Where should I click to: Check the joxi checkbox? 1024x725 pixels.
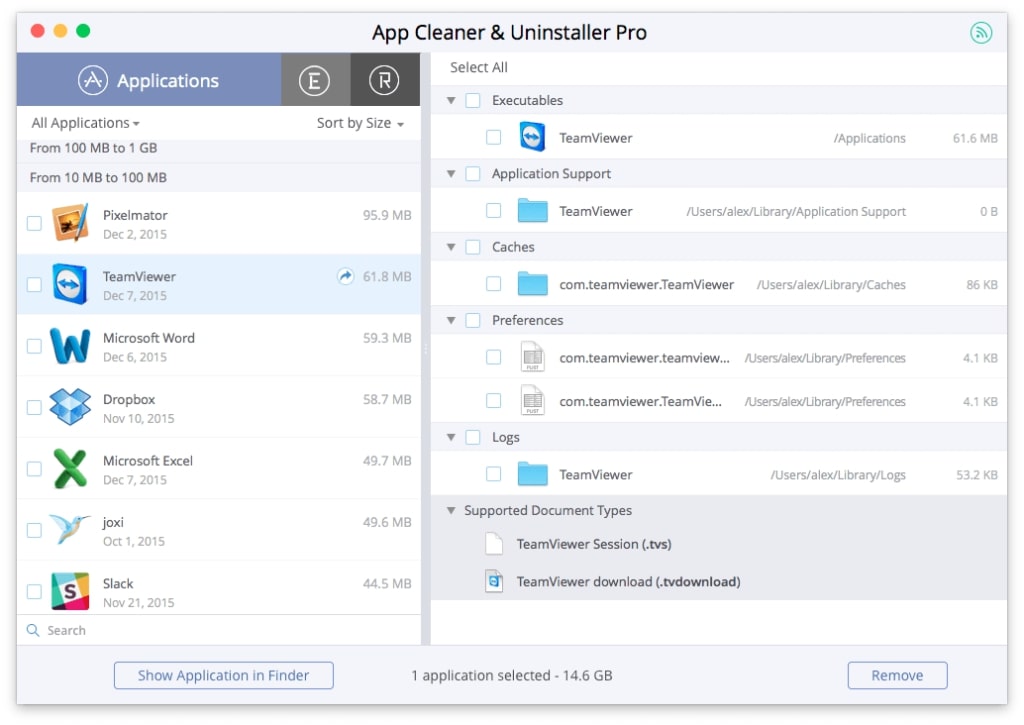pos(34,530)
